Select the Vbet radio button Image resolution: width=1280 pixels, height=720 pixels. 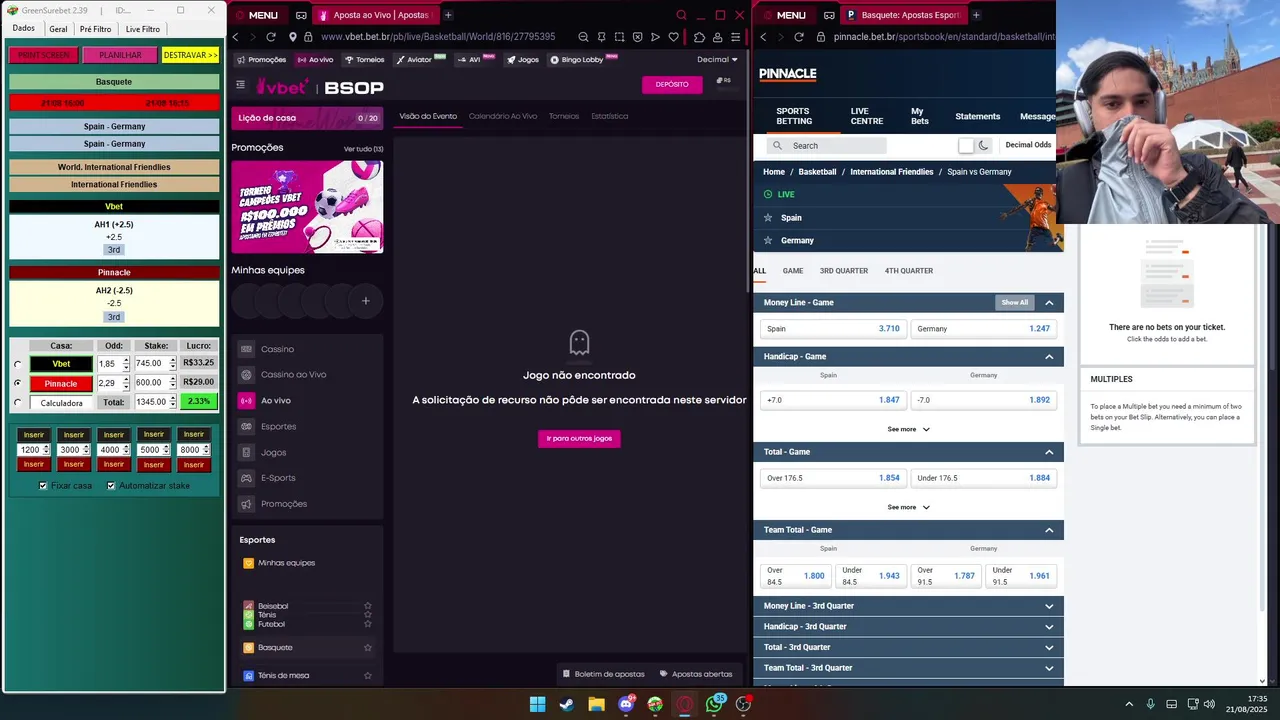coord(17,364)
